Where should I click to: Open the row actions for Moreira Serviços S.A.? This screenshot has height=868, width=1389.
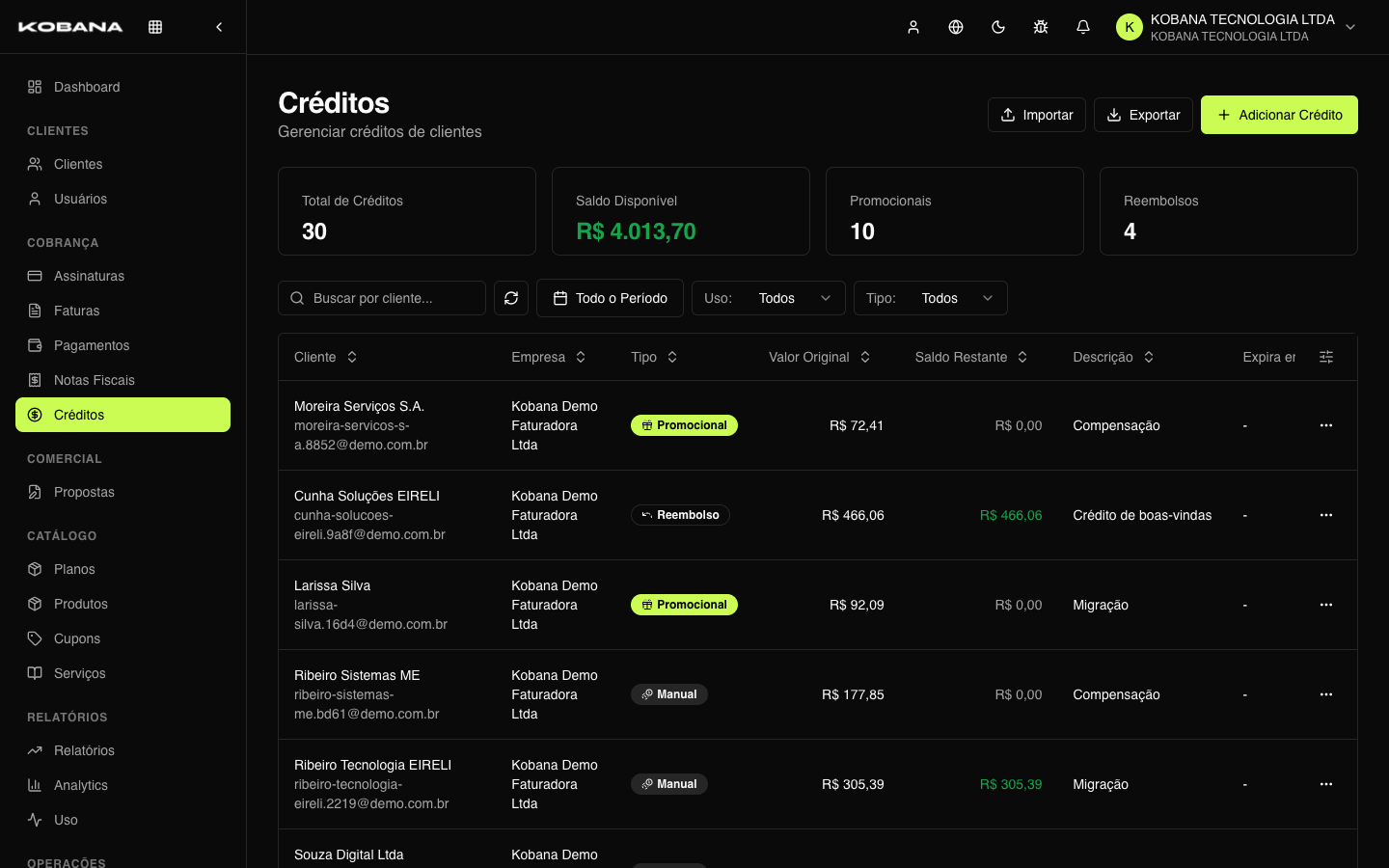coord(1326,425)
